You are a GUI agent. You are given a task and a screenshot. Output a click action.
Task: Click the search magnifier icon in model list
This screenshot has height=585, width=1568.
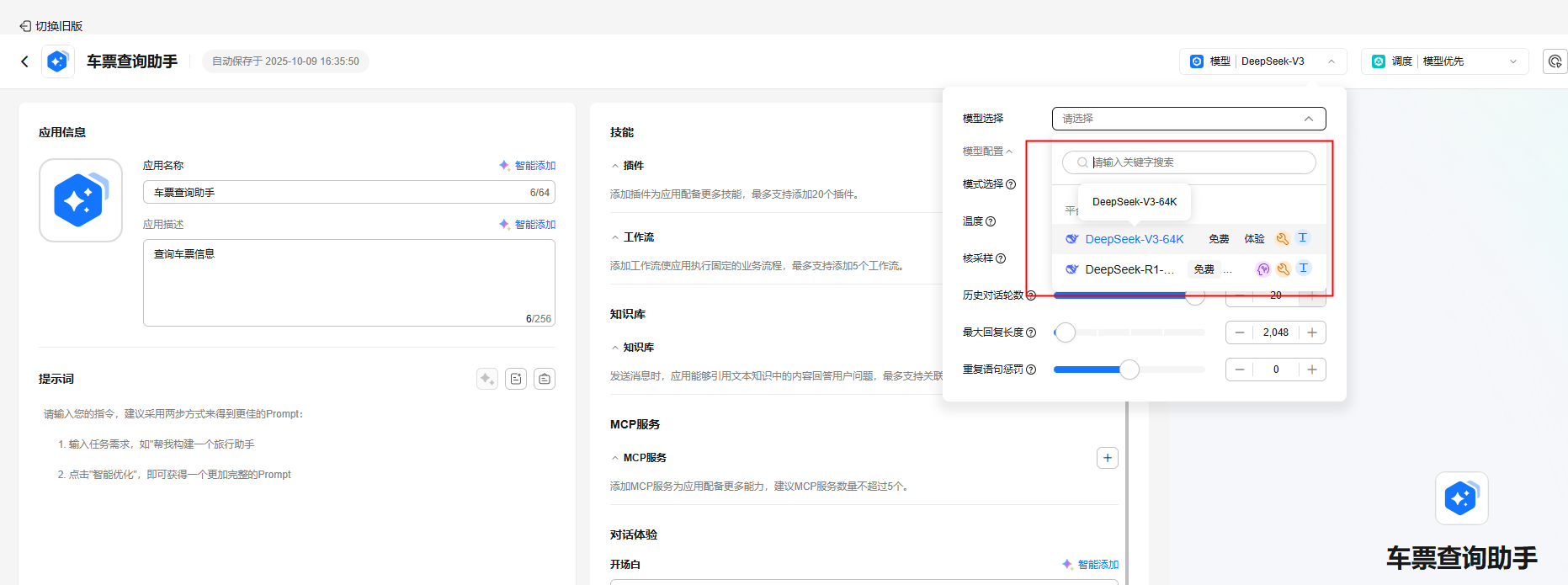click(x=1082, y=162)
